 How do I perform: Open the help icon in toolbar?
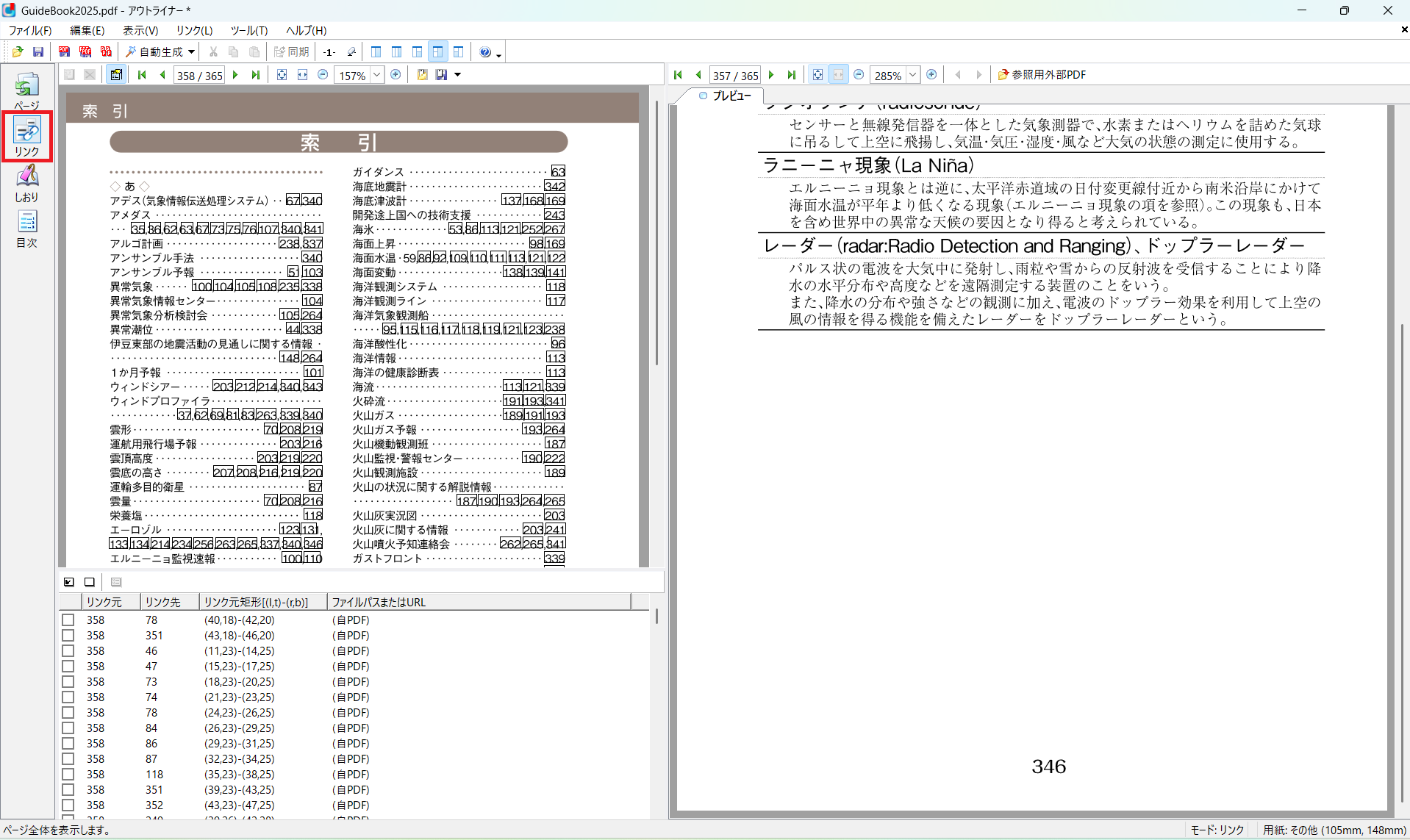[484, 51]
